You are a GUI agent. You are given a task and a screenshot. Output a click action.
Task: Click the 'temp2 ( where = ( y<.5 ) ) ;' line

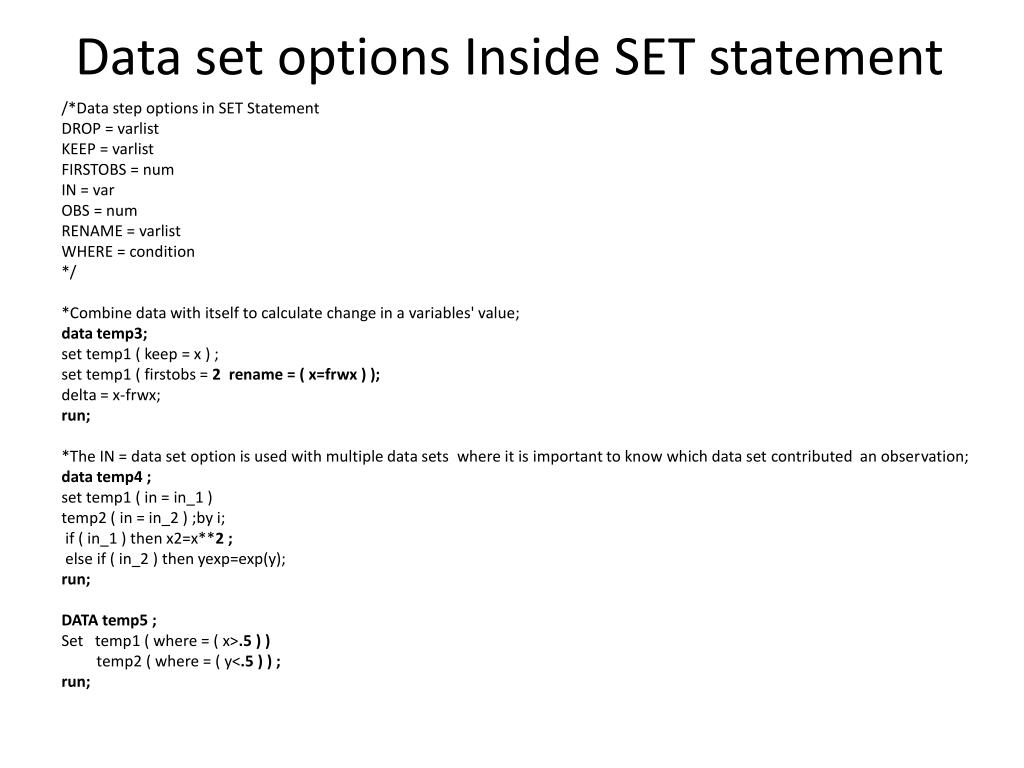[189, 662]
